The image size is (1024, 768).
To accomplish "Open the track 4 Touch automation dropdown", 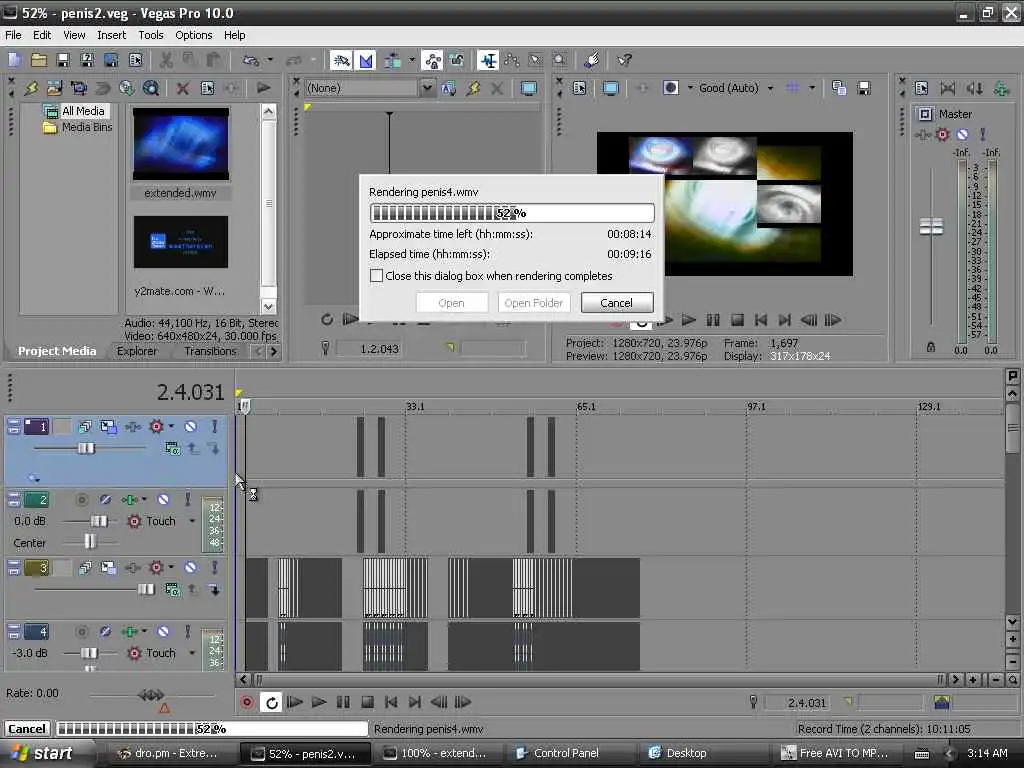I will coord(192,653).
